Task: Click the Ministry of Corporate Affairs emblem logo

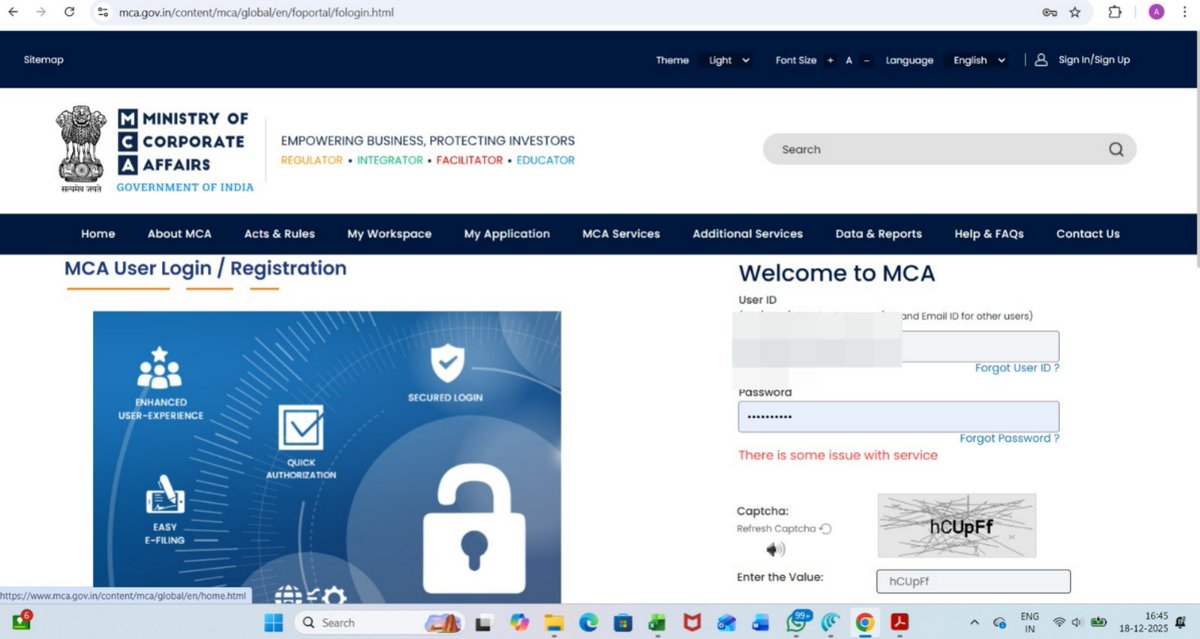Action: pos(83,148)
